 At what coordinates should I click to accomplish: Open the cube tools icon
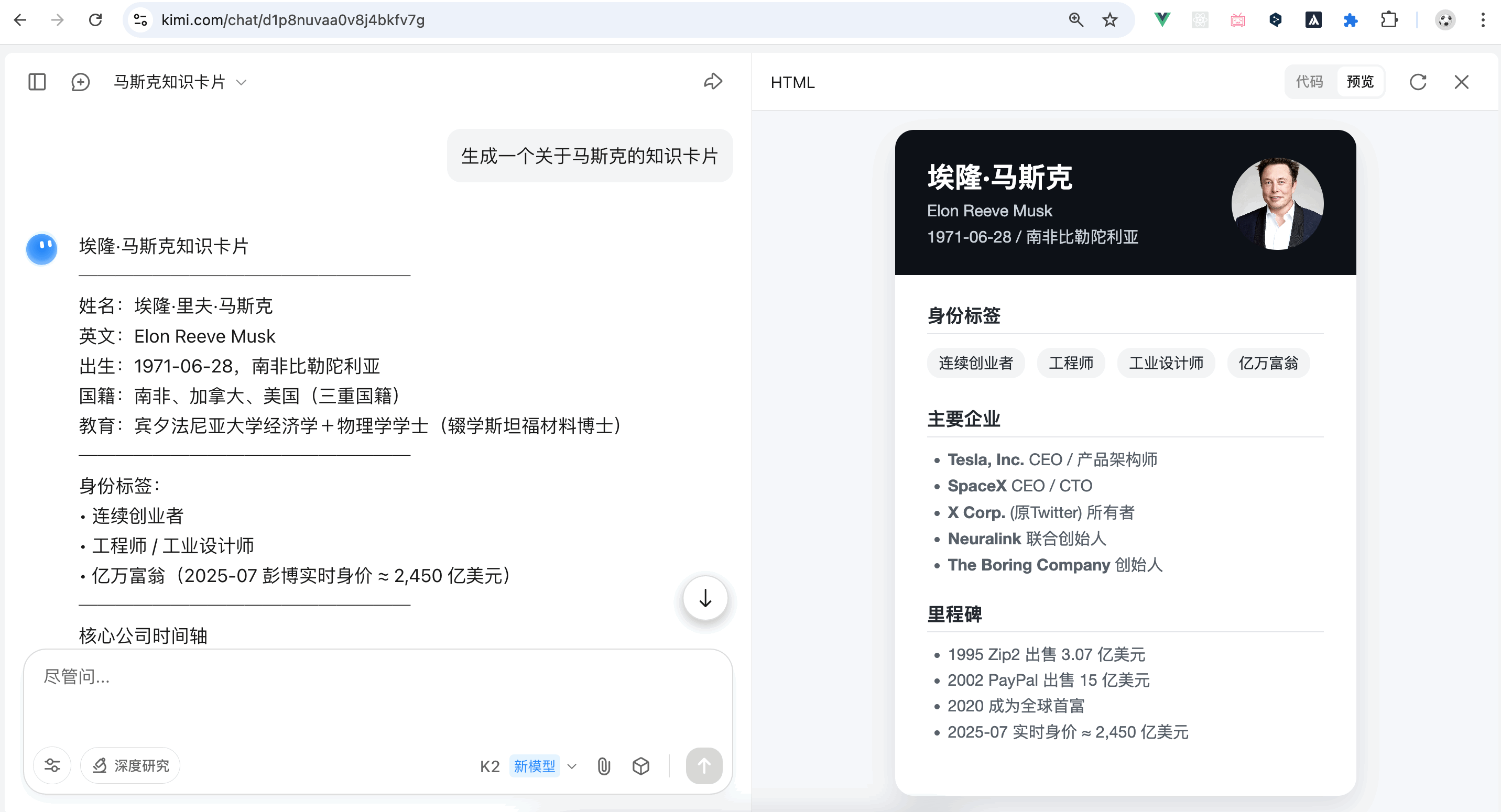coord(641,766)
